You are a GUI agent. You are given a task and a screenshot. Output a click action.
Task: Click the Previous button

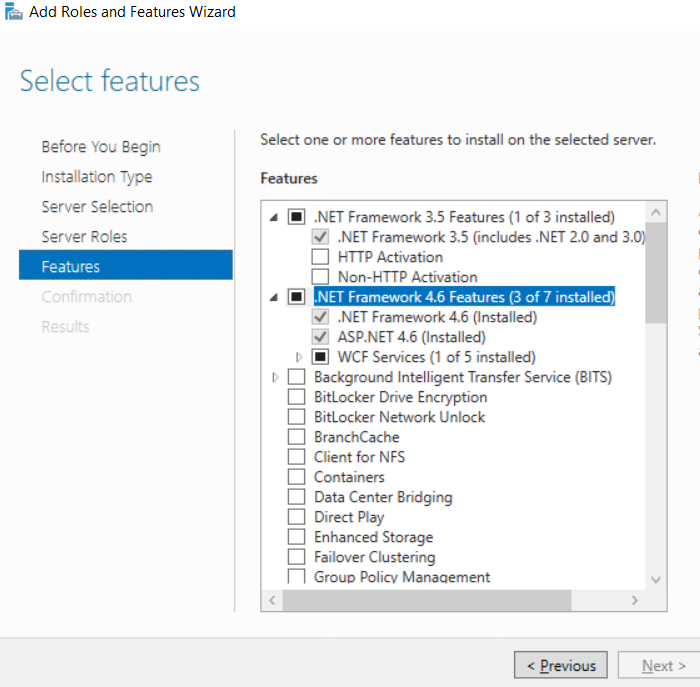561,666
